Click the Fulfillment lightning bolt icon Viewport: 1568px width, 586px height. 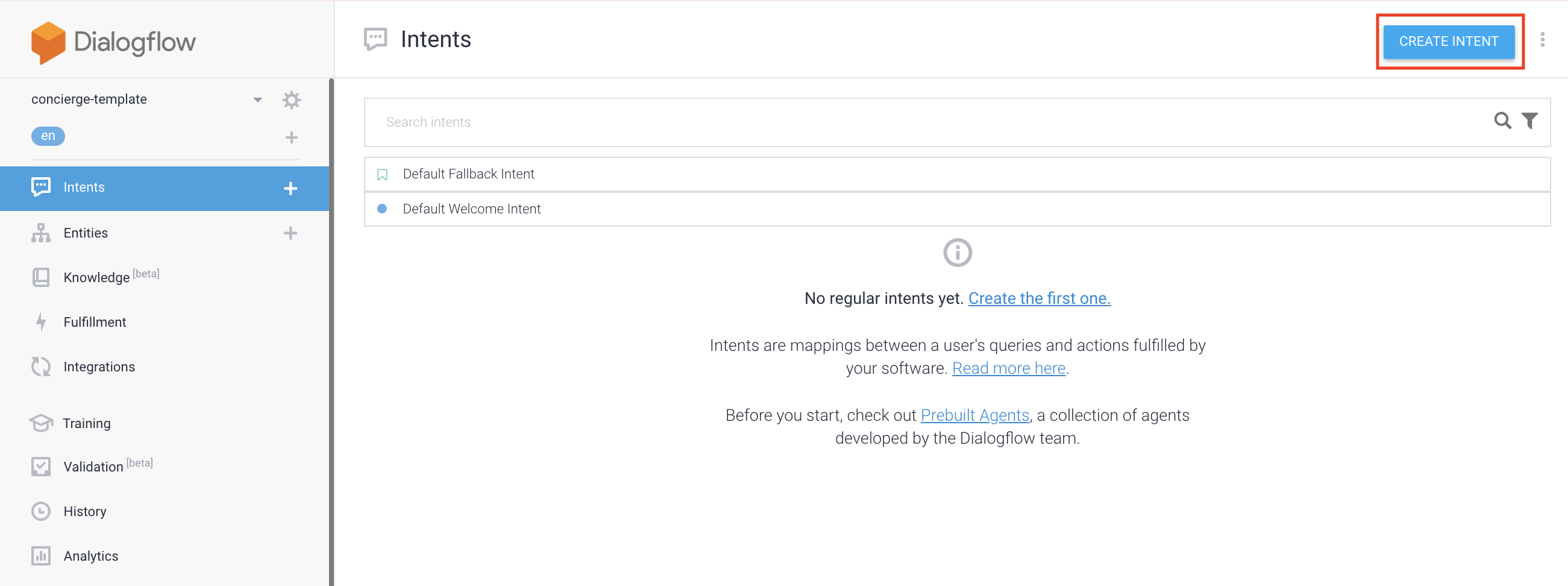point(41,321)
